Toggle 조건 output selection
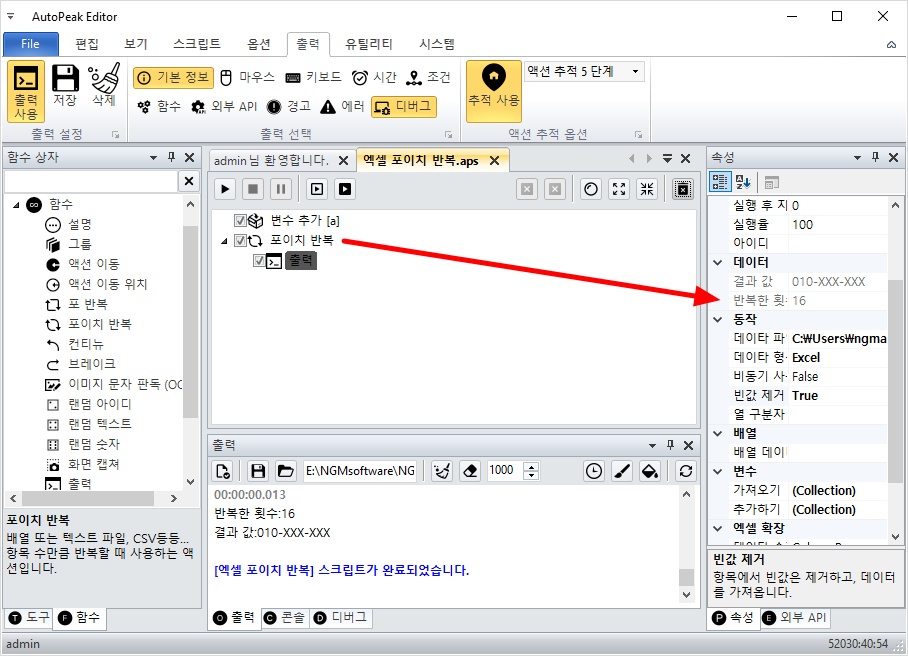Viewport: 908px width, 656px height. coord(428,78)
